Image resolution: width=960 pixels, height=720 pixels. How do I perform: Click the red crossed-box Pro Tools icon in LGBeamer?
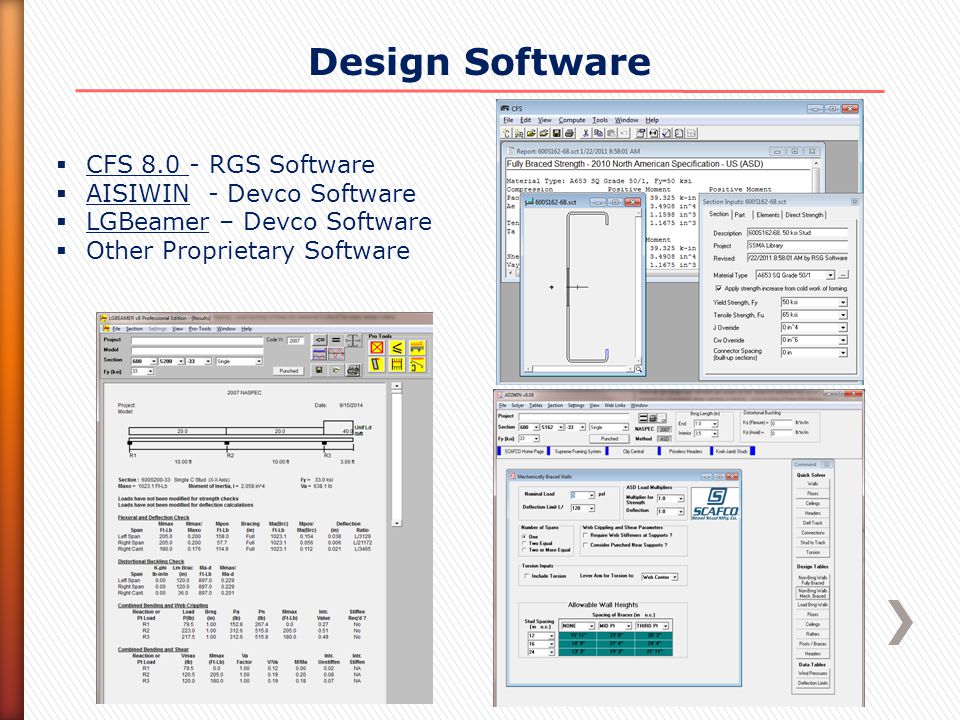(x=377, y=347)
